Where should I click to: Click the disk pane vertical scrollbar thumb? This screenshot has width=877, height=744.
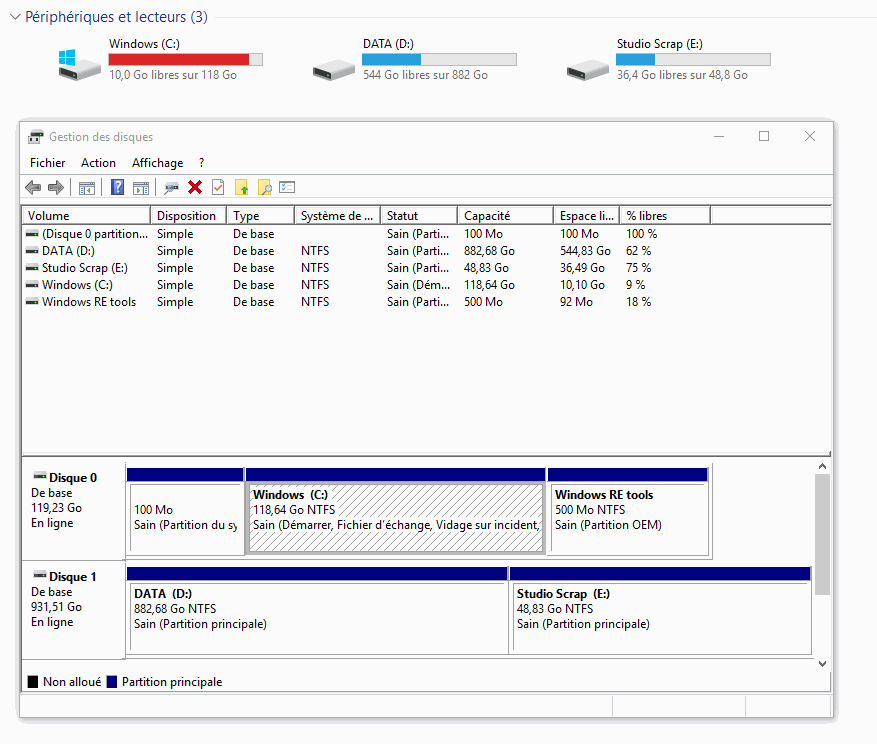click(x=822, y=534)
